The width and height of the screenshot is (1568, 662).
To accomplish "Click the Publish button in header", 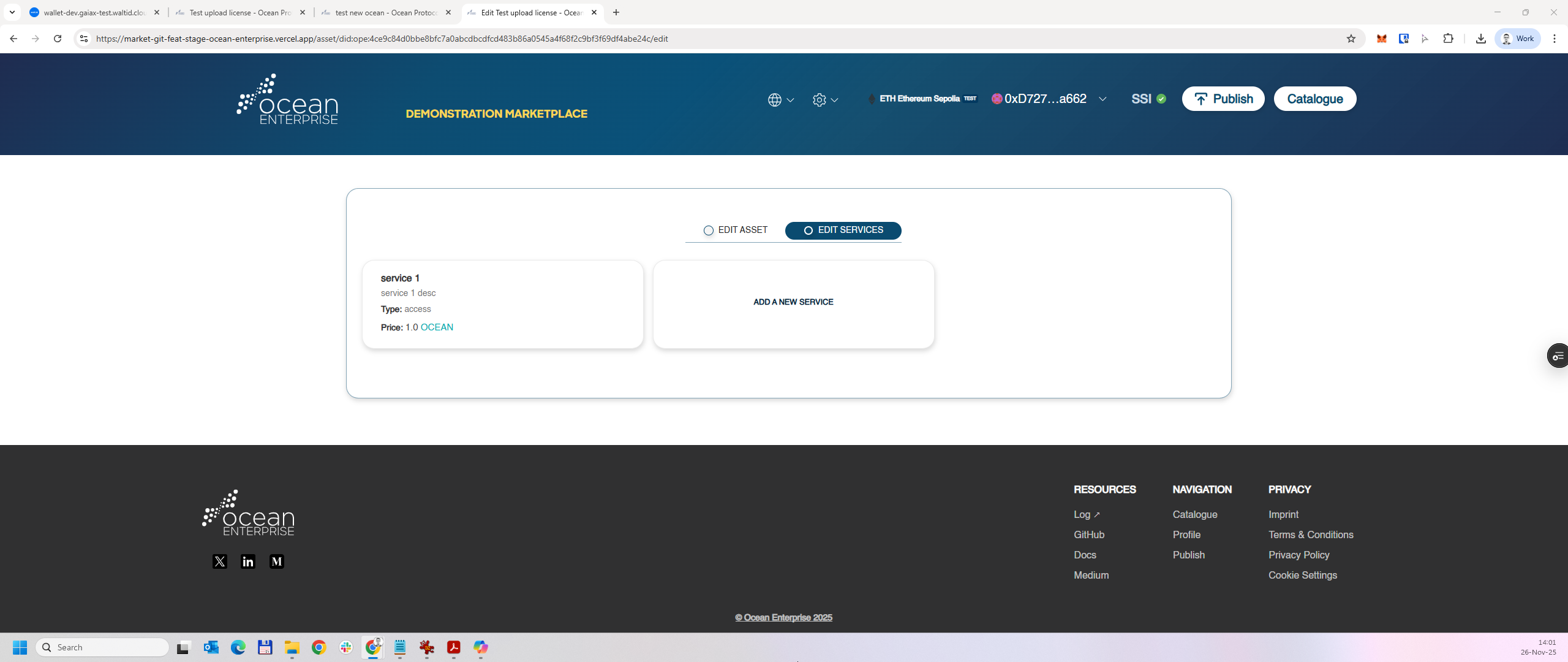I will click(x=1223, y=99).
